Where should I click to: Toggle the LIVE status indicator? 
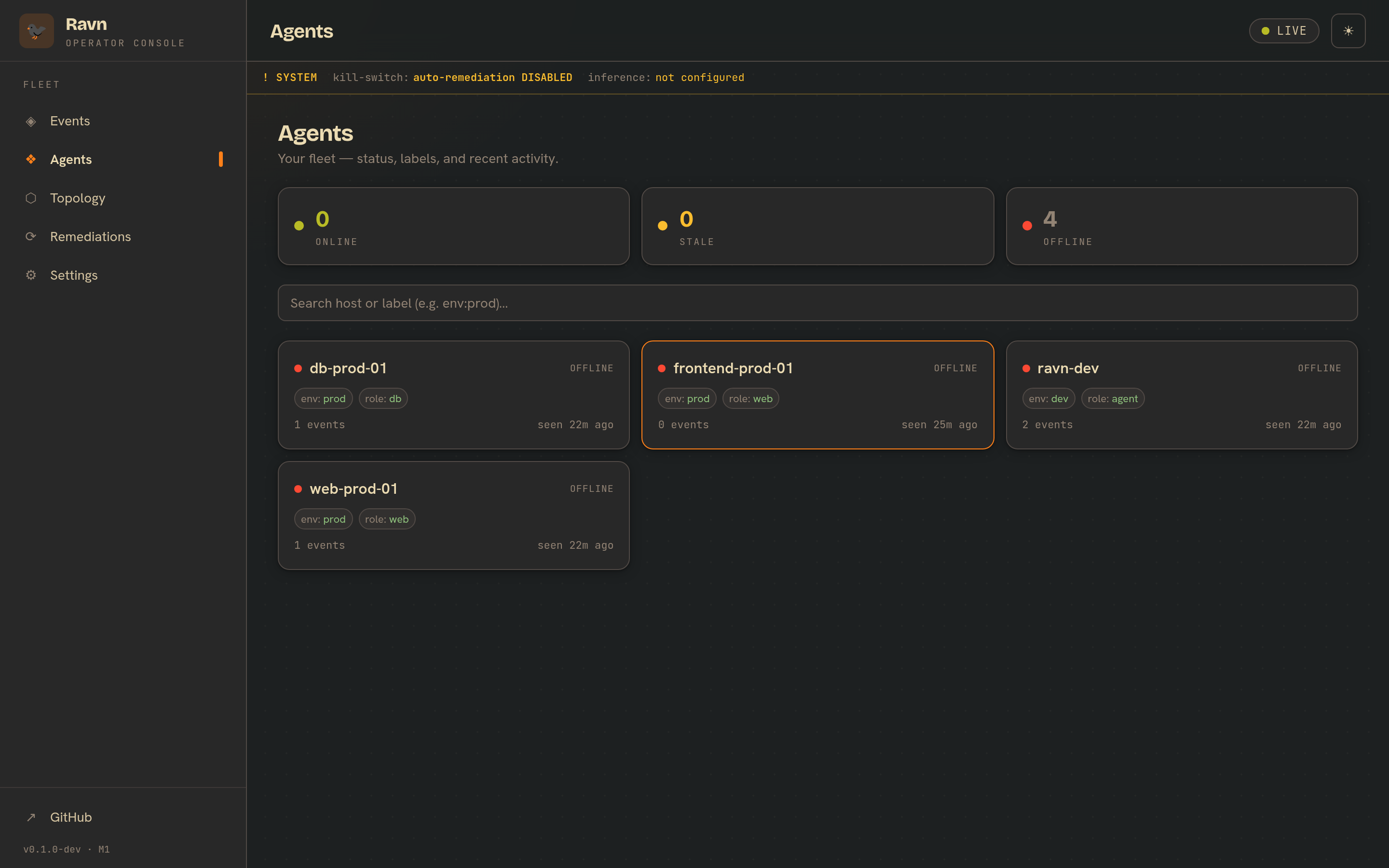[1284, 31]
